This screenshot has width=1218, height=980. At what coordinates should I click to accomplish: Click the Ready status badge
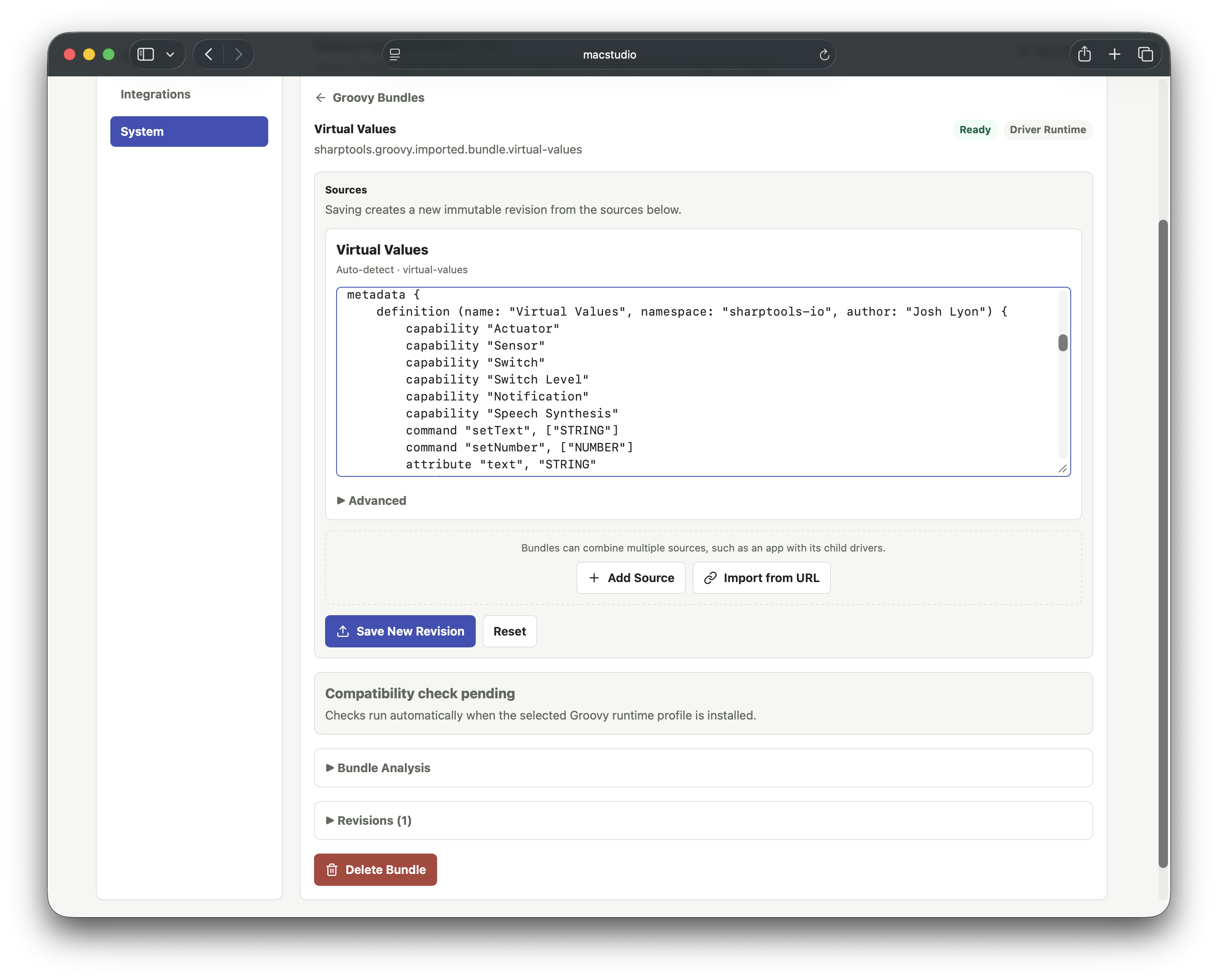(974, 129)
